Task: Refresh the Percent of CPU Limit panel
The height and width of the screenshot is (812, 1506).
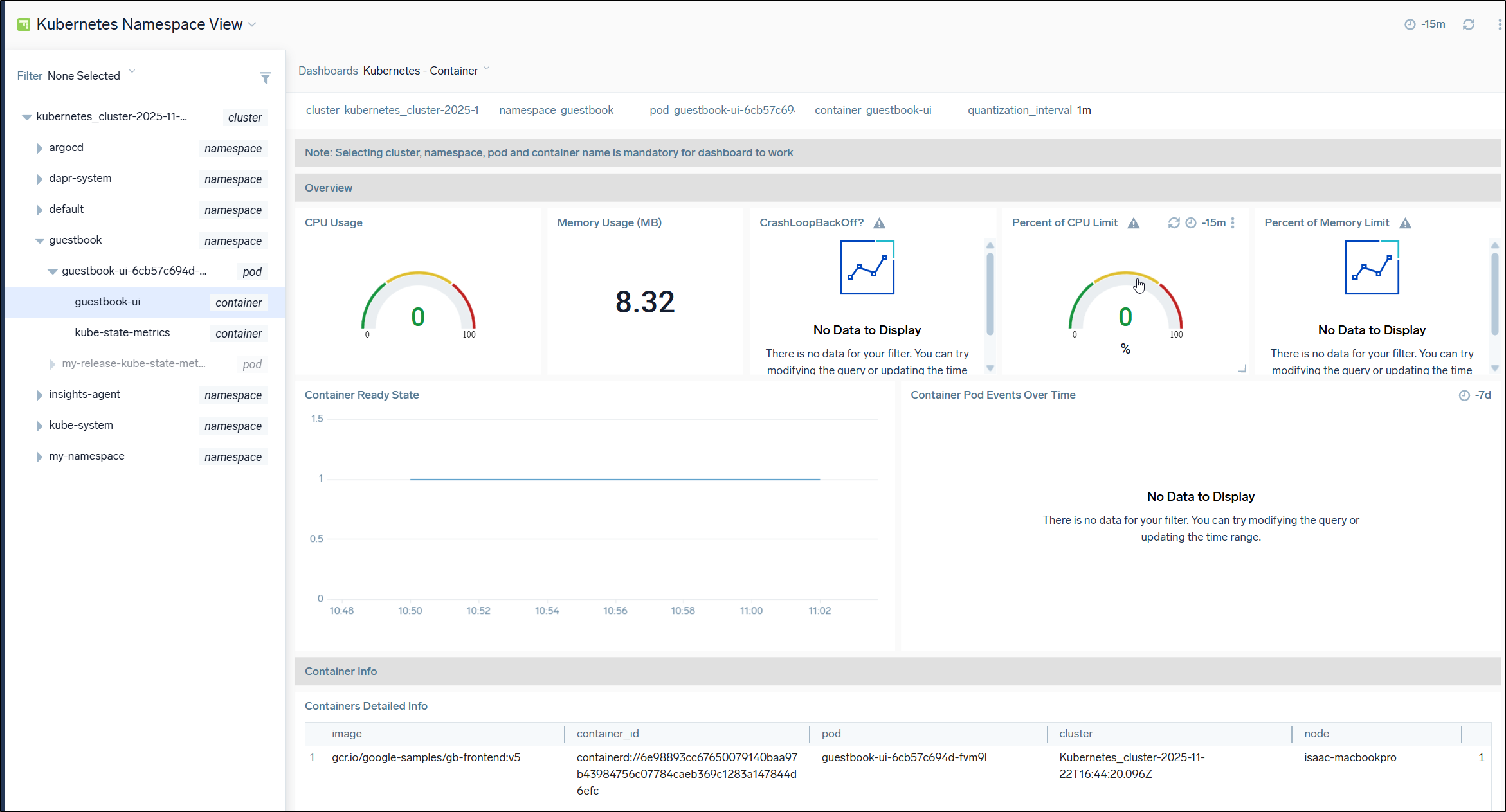Action: (x=1174, y=222)
